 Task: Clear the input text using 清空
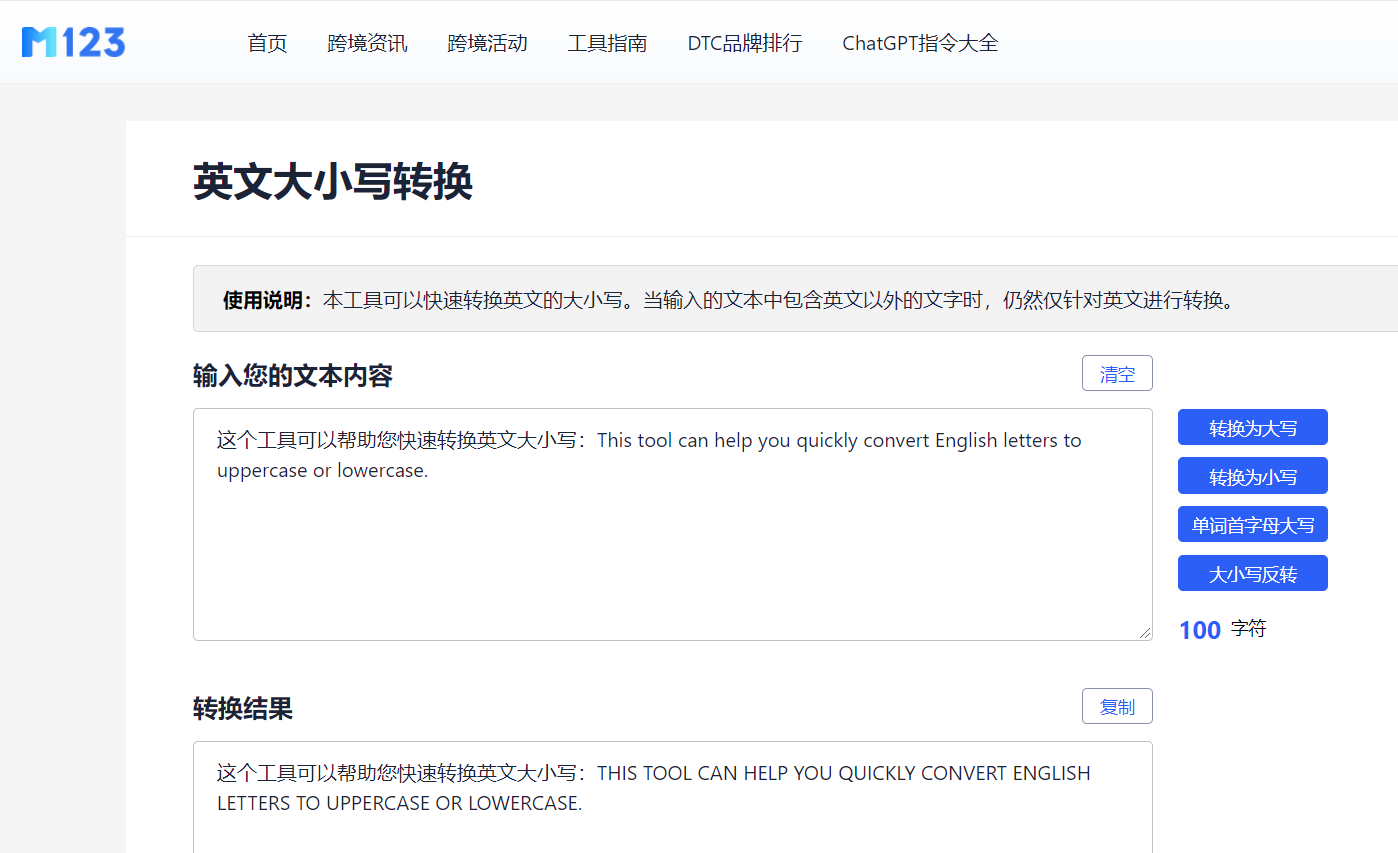(1117, 373)
